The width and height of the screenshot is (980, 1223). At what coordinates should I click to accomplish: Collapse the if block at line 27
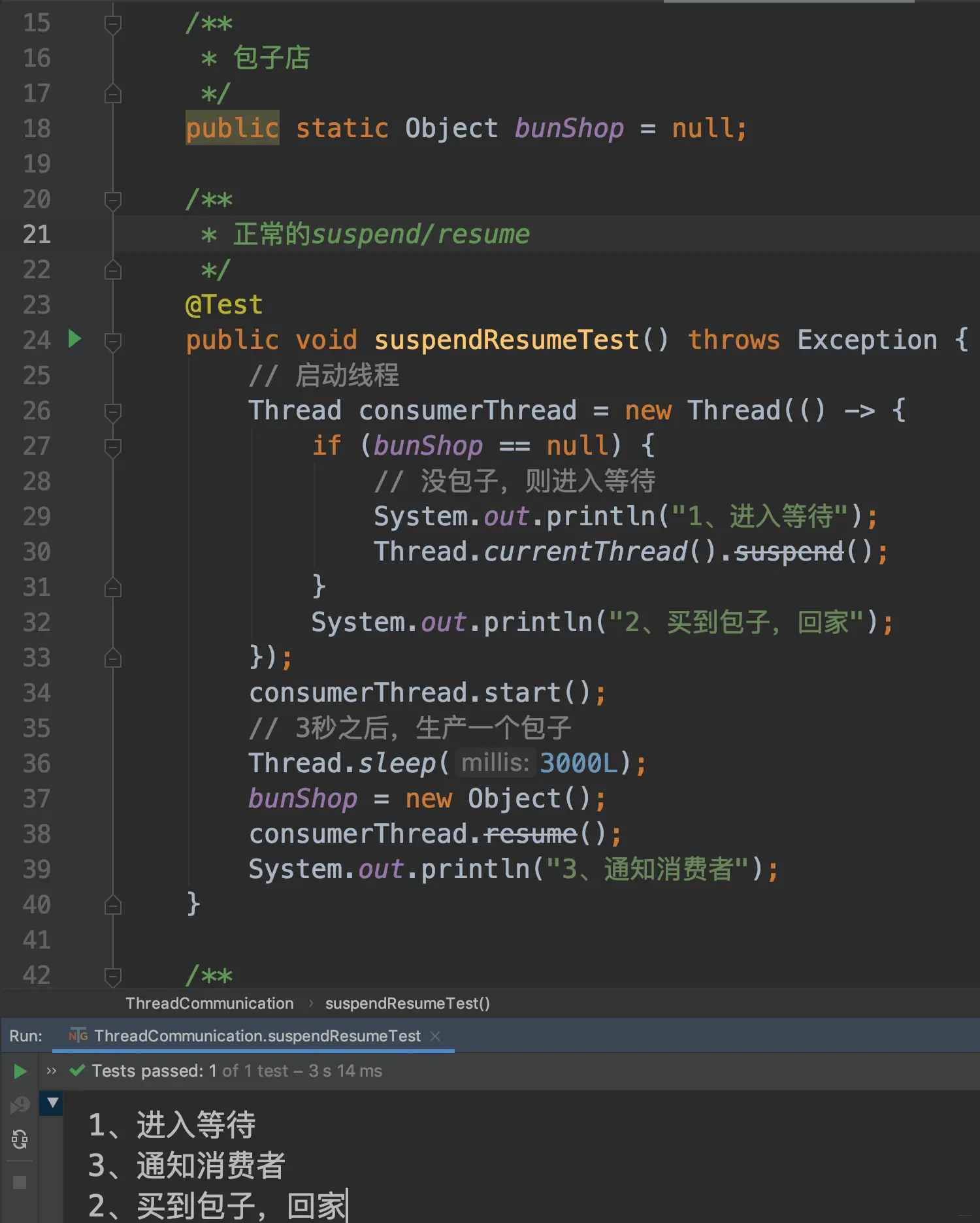pyautogui.click(x=113, y=448)
